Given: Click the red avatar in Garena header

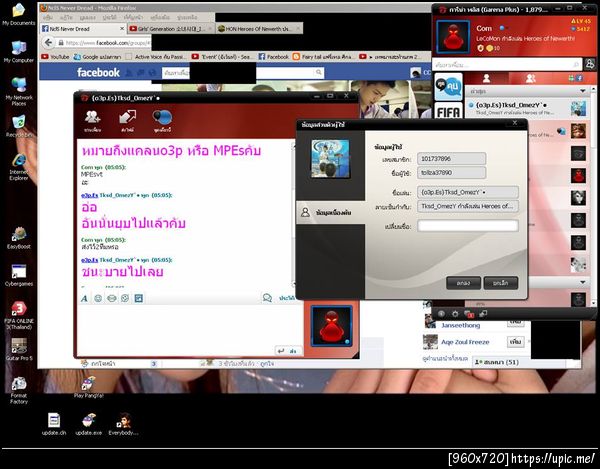Looking at the screenshot, I should click(x=453, y=37).
